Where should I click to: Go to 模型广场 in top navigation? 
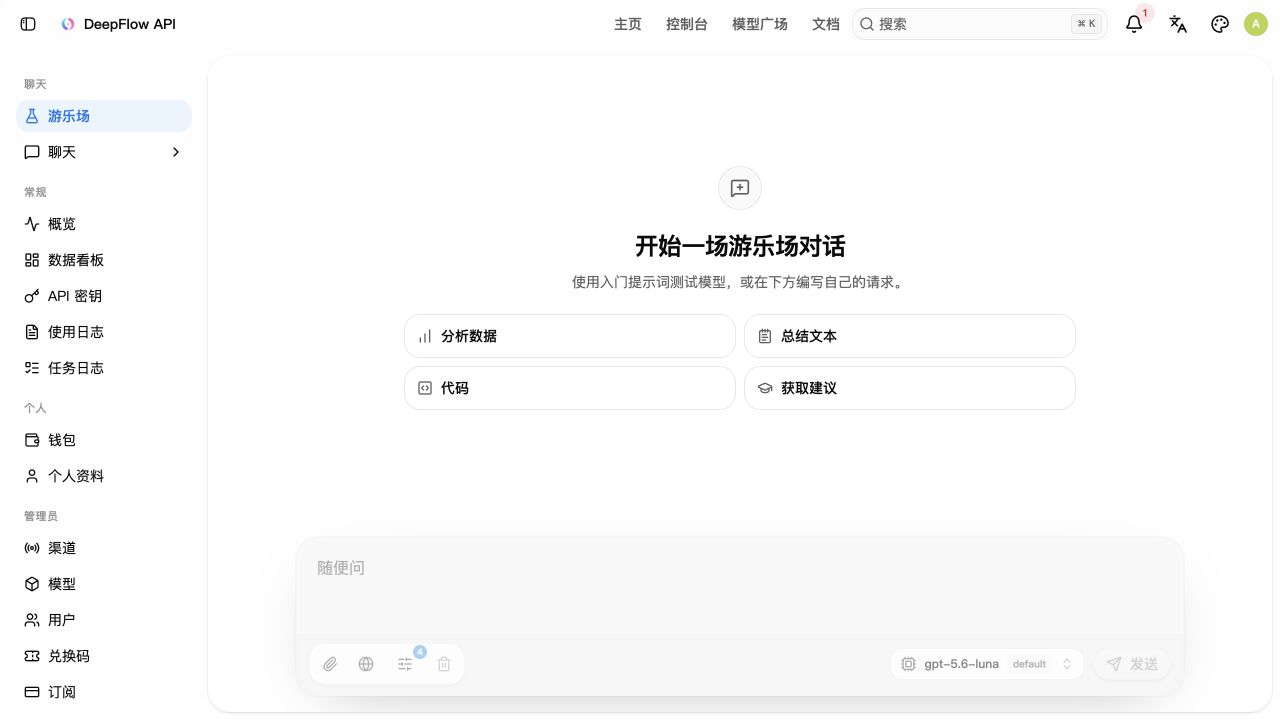[760, 24]
